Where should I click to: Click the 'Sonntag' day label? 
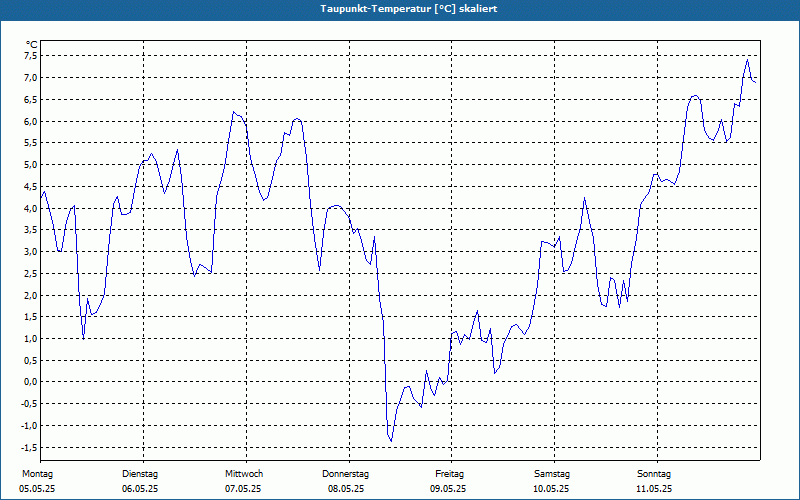[654, 474]
